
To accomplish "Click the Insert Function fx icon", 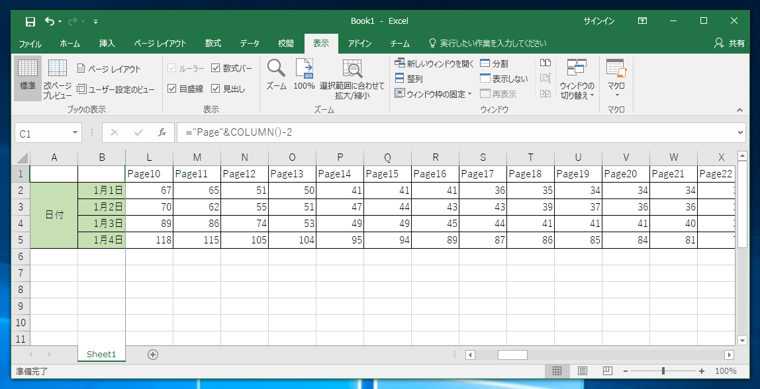I will [162, 133].
